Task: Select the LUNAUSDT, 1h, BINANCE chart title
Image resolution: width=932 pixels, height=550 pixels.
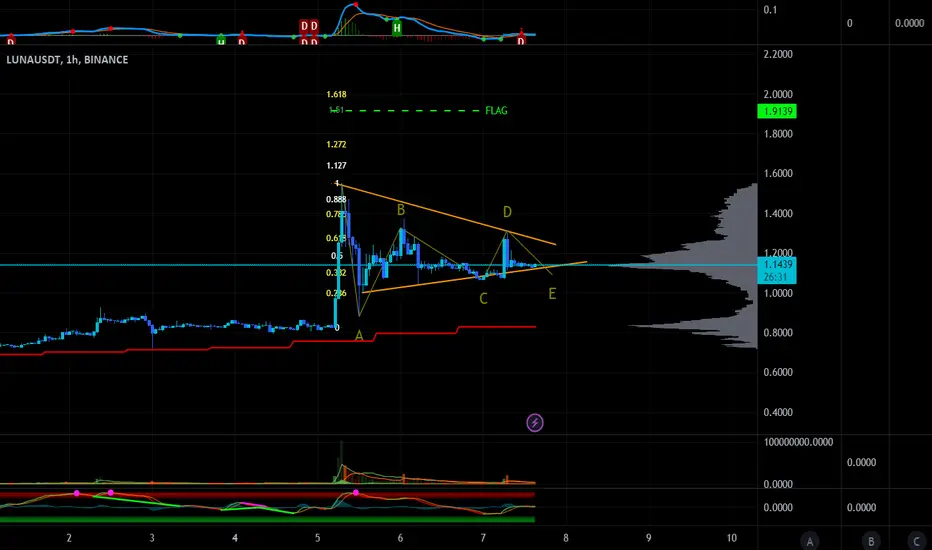Action: tap(67, 59)
